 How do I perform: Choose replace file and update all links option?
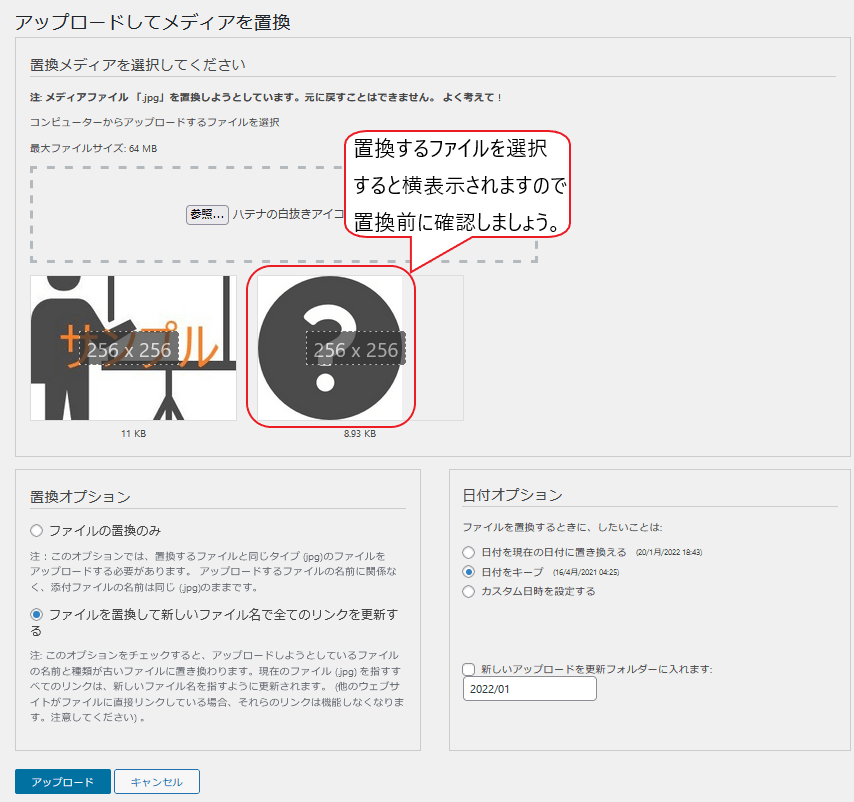[37, 614]
